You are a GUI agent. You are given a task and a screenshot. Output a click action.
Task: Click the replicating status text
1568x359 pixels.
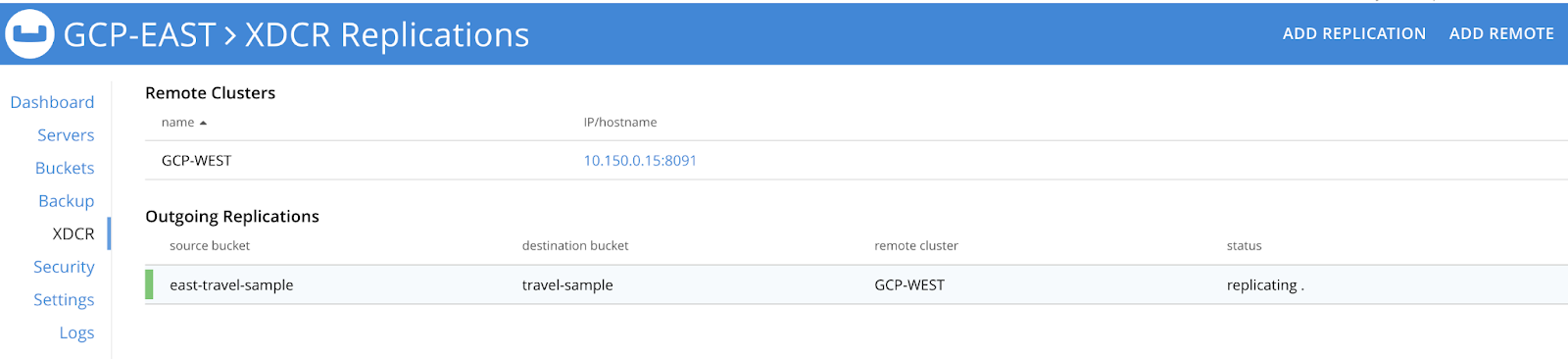click(1265, 284)
